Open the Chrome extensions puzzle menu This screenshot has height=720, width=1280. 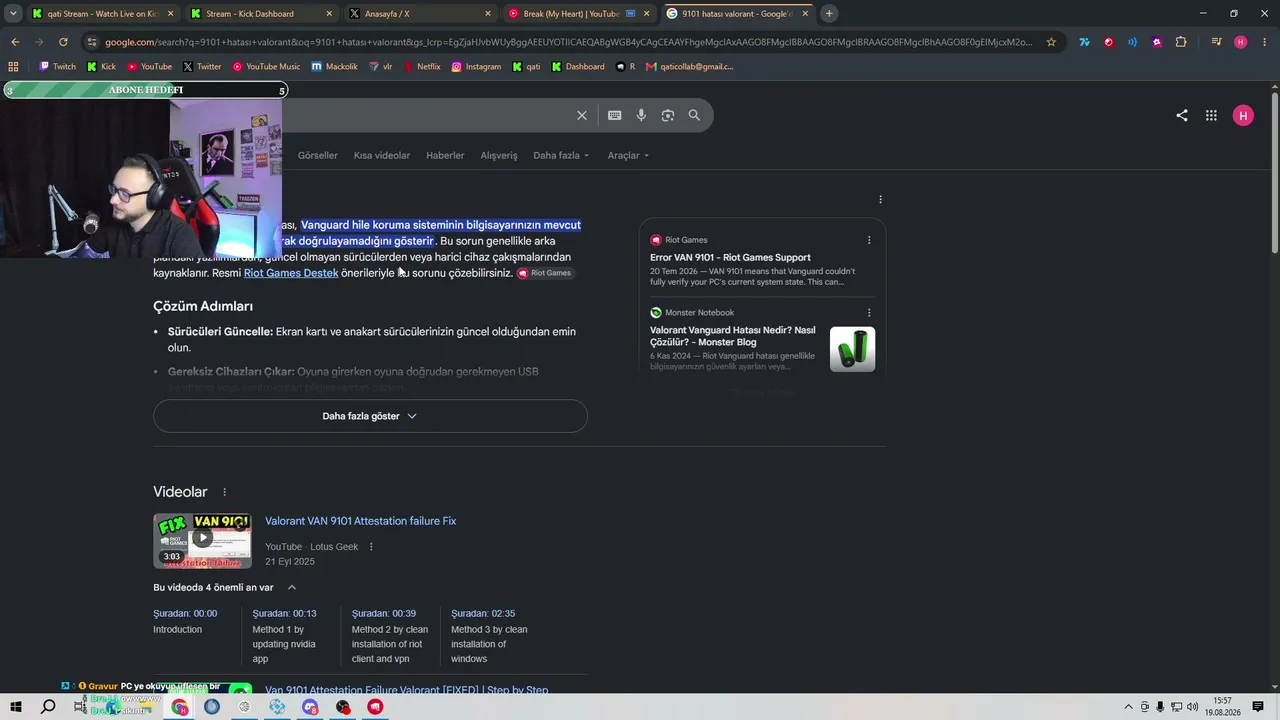coord(1181,42)
